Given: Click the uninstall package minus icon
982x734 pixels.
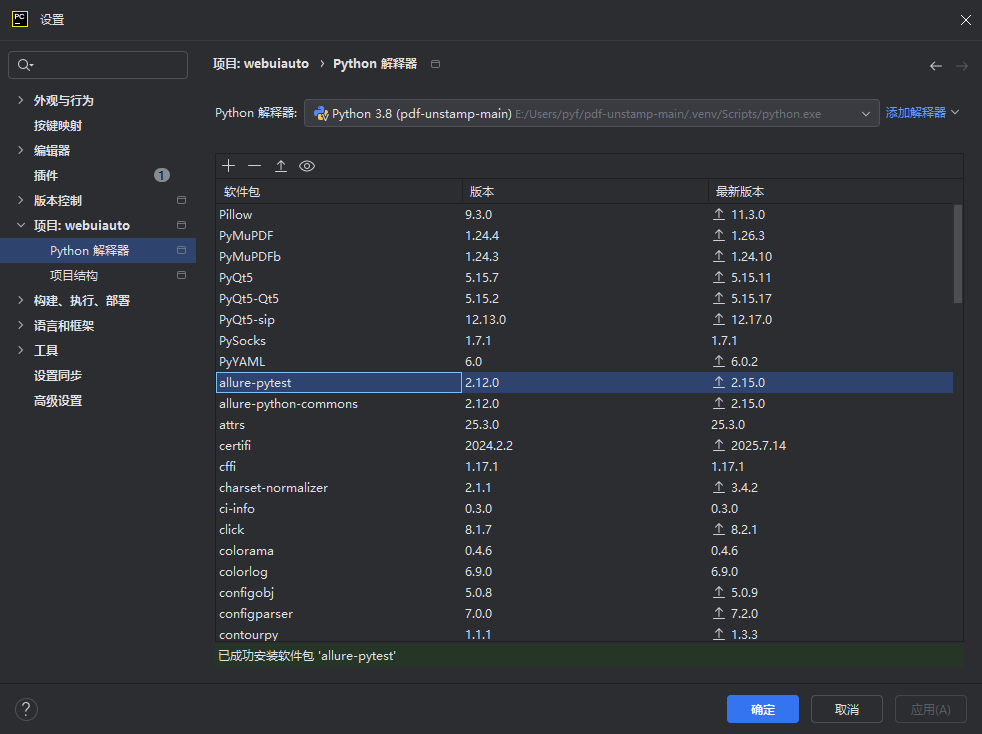Looking at the screenshot, I should pyautogui.click(x=254, y=166).
